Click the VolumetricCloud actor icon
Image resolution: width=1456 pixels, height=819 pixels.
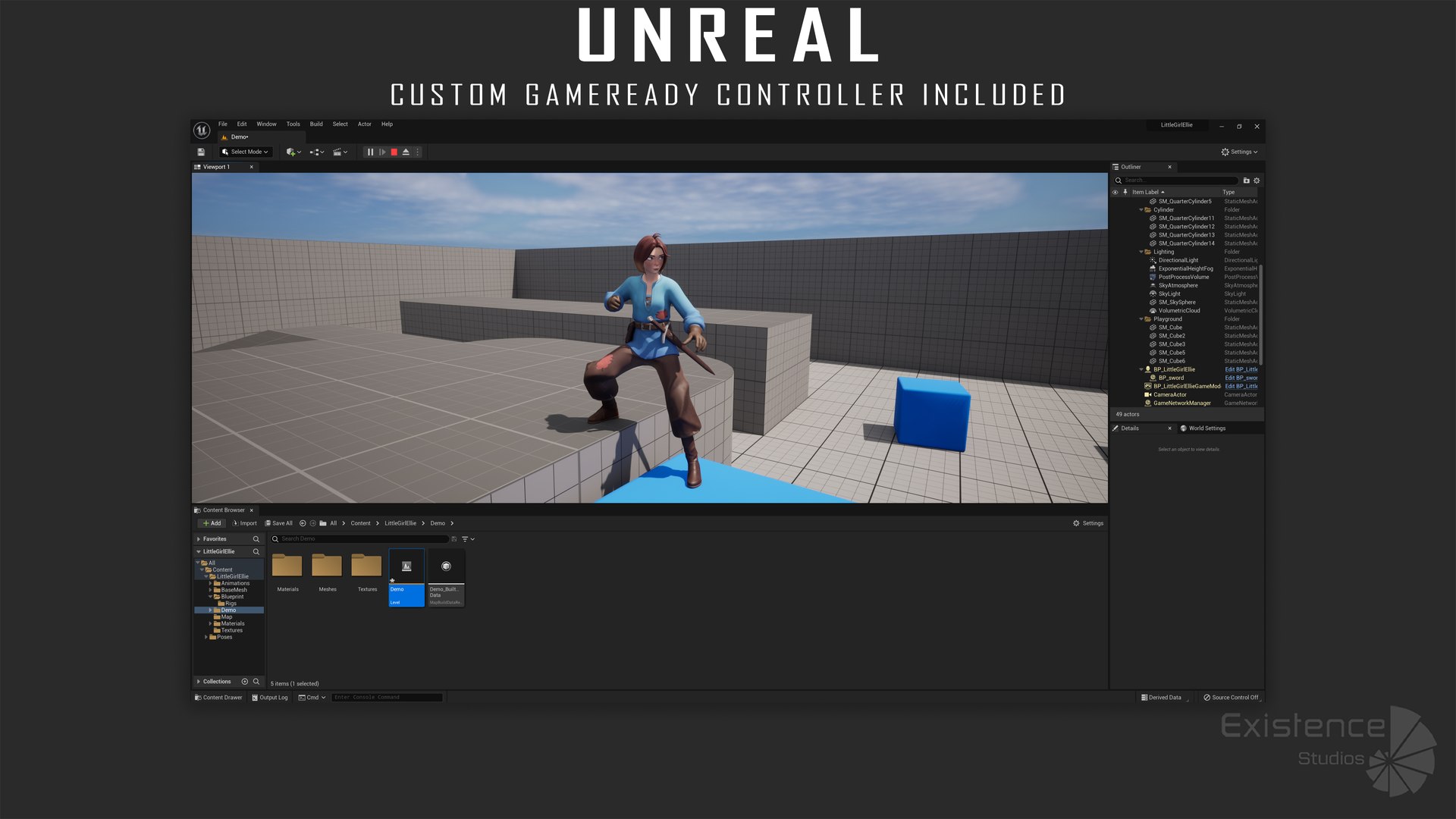pyautogui.click(x=1153, y=311)
